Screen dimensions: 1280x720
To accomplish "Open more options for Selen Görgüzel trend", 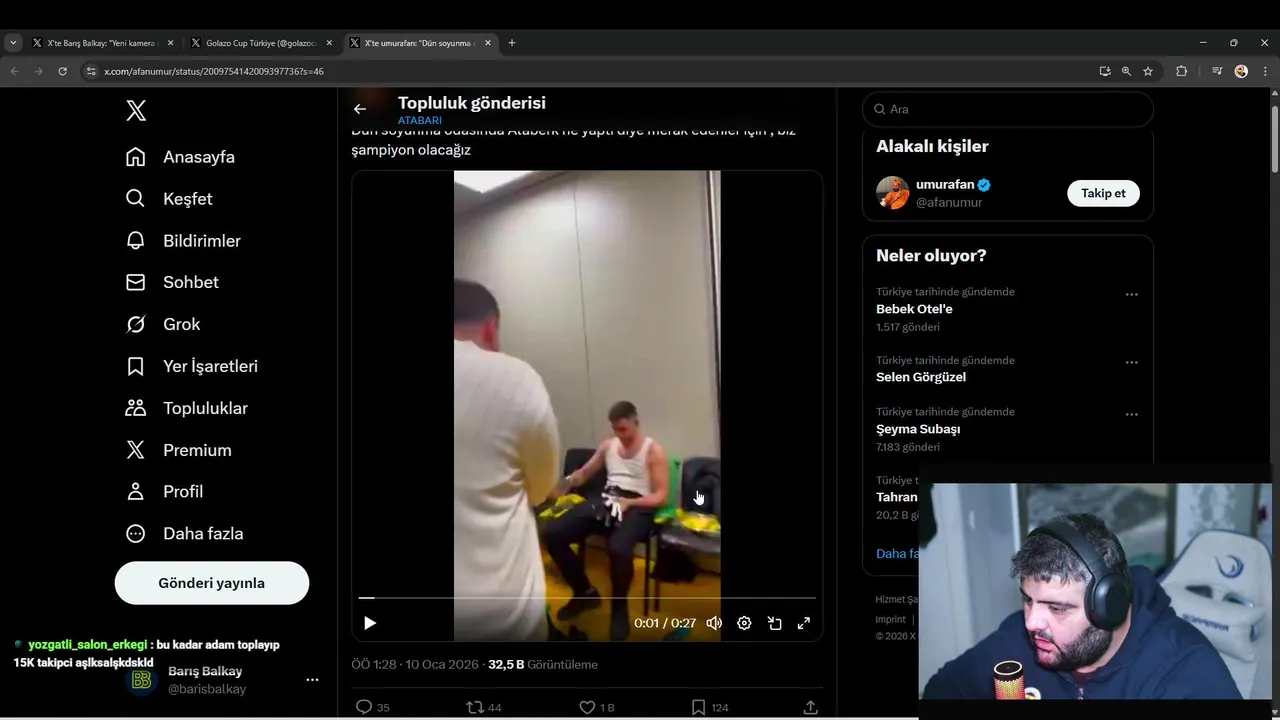I will (x=1132, y=362).
